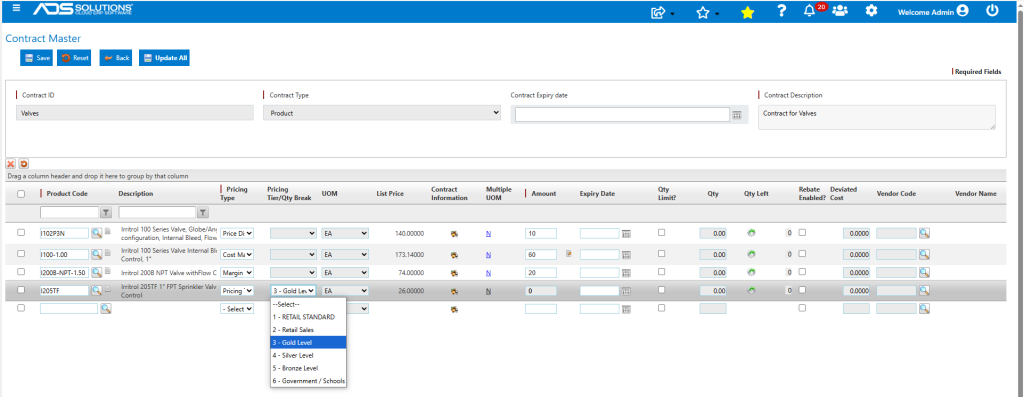Select the row checkbox for I100-1.00
This screenshot has width=1024, height=397.
coord(21,253)
